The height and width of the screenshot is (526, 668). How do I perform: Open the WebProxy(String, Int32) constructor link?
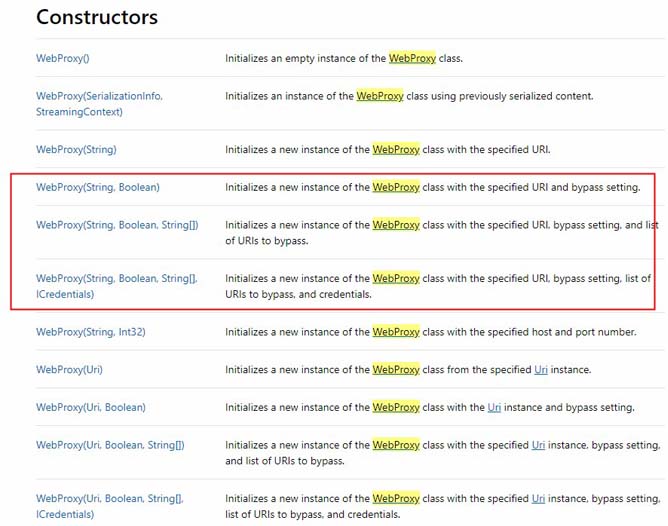[90, 332]
